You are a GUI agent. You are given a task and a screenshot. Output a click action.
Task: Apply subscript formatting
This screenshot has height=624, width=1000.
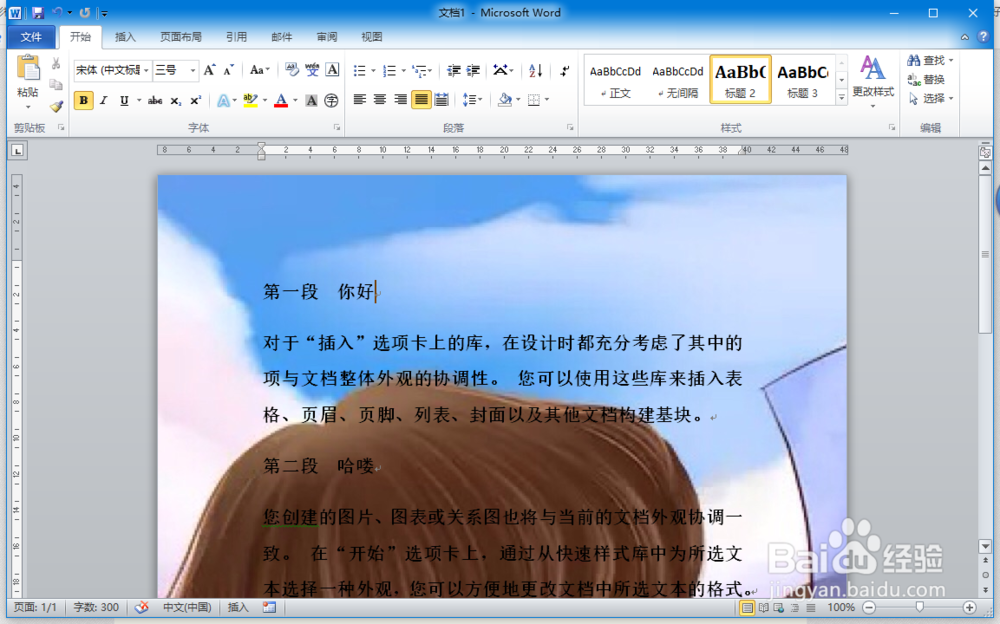[x=175, y=101]
